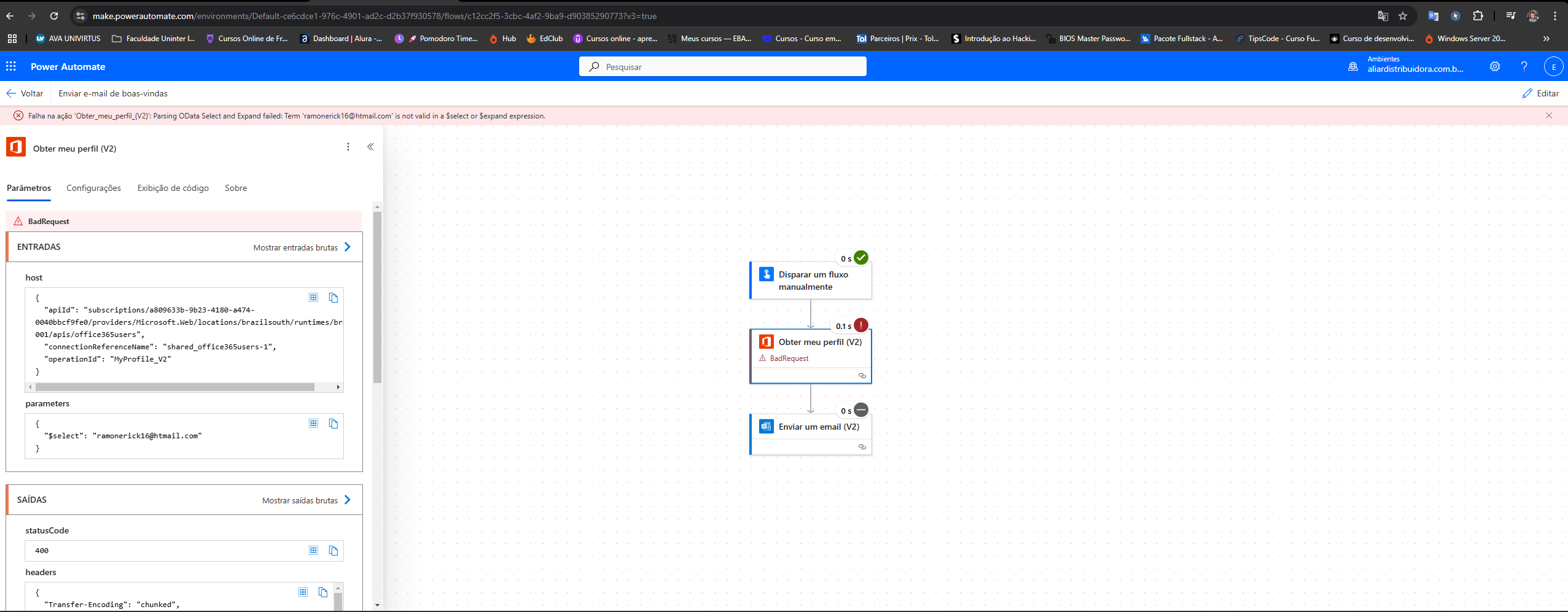This screenshot has height=612, width=1568.
Task: Open the settings gear in header
Action: pyautogui.click(x=1495, y=66)
